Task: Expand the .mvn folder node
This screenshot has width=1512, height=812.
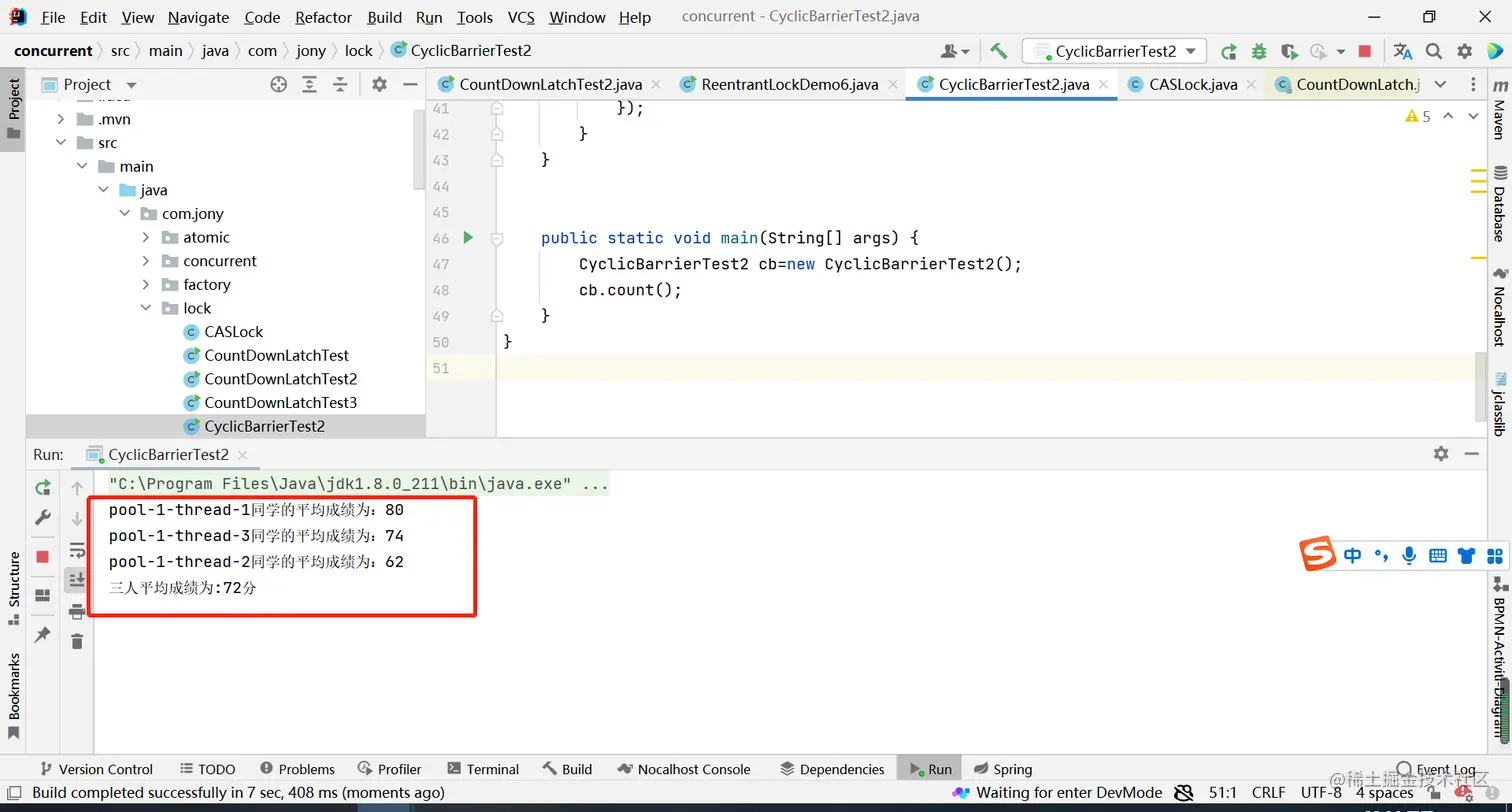Action: click(x=62, y=119)
